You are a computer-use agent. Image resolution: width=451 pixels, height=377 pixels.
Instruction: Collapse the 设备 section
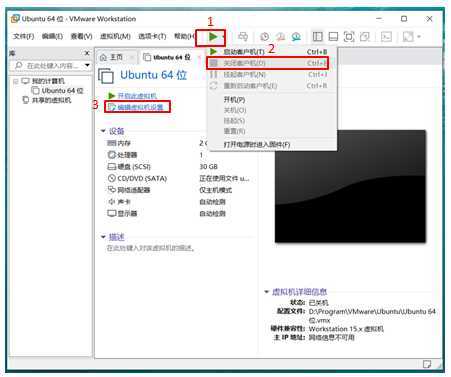103,131
